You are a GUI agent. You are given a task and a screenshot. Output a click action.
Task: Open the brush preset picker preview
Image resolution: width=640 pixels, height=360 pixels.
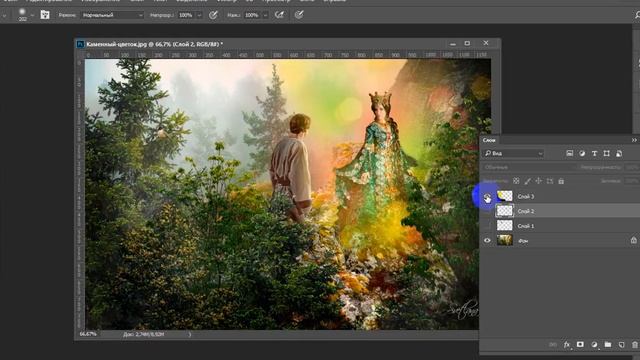point(22,14)
